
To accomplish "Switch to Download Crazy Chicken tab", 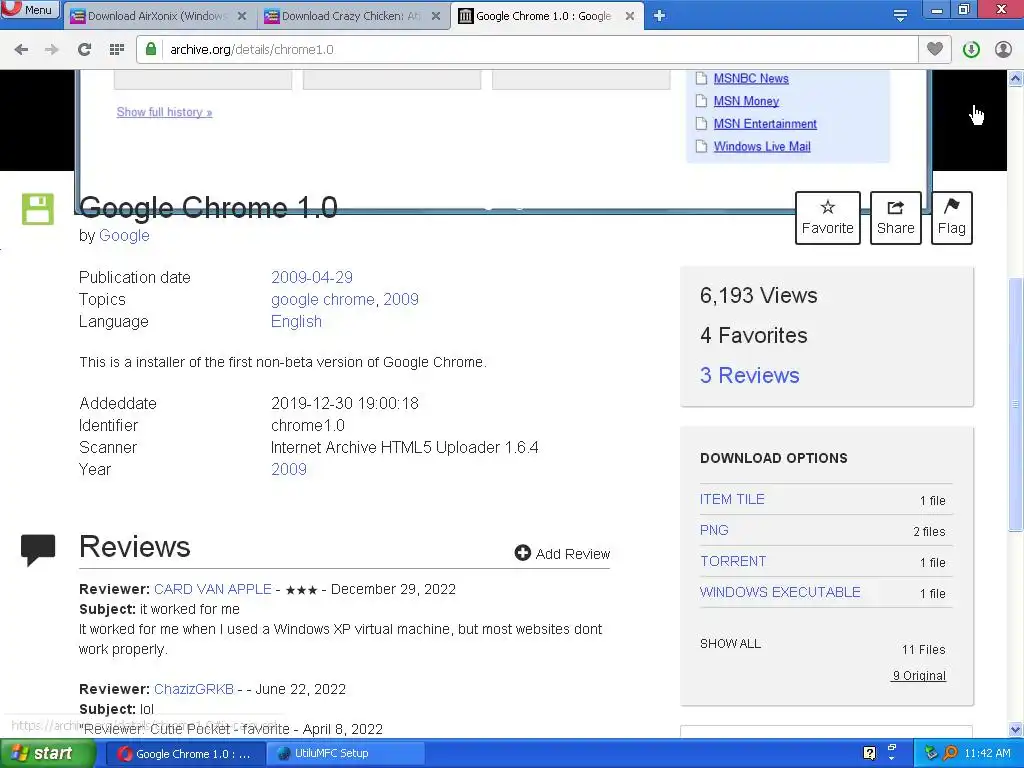I will coord(351,16).
